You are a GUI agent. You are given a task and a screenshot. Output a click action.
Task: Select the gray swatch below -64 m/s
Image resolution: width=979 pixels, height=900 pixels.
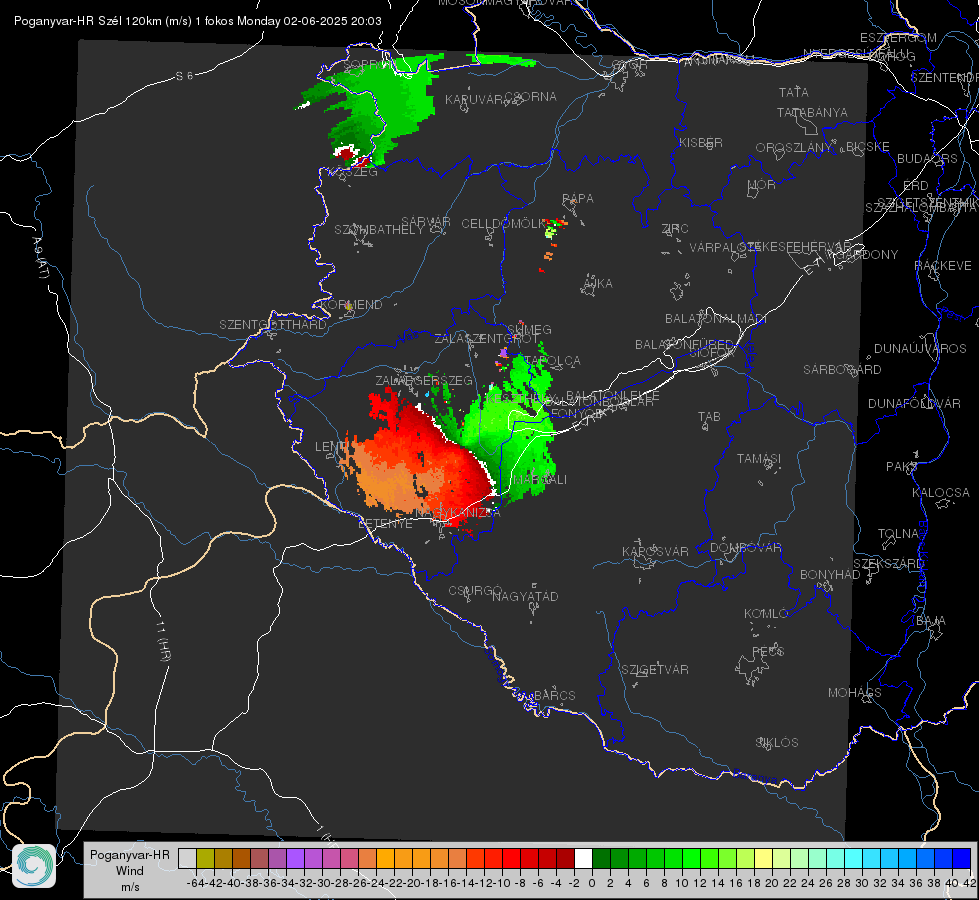187,858
